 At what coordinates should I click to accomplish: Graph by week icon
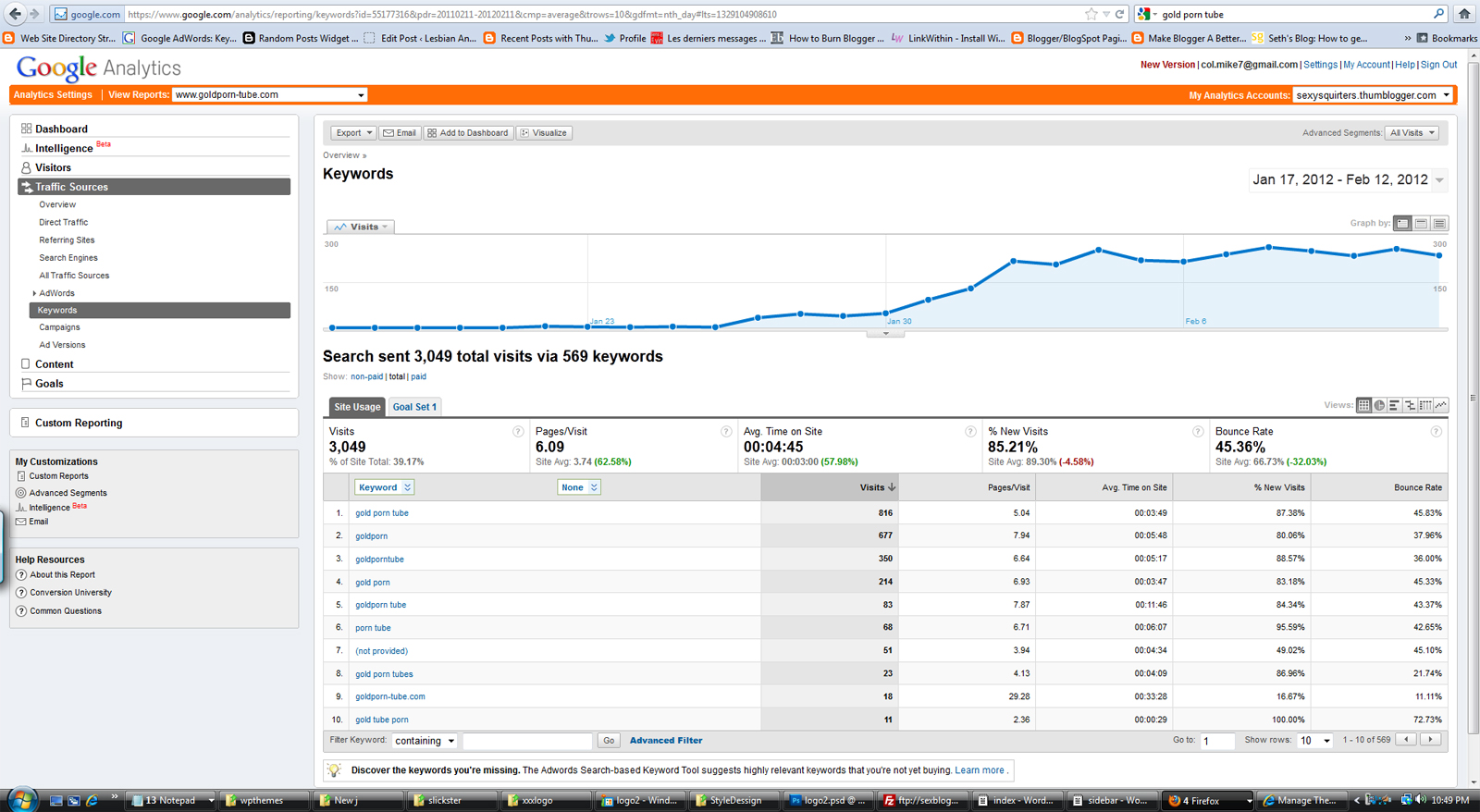click(1422, 223)
